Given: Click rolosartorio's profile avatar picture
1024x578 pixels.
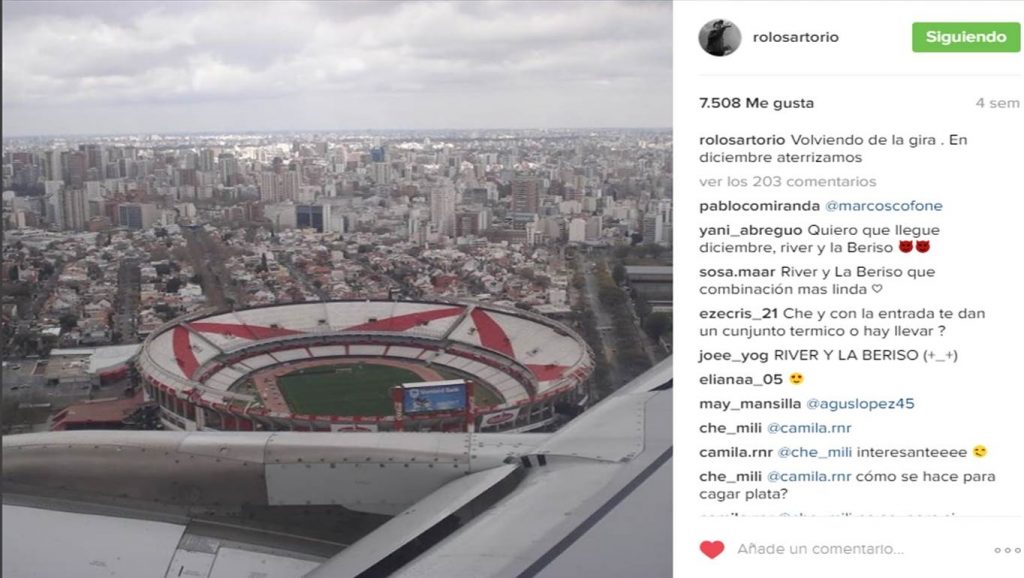Looking at the screenshot, I should [720, 37].
